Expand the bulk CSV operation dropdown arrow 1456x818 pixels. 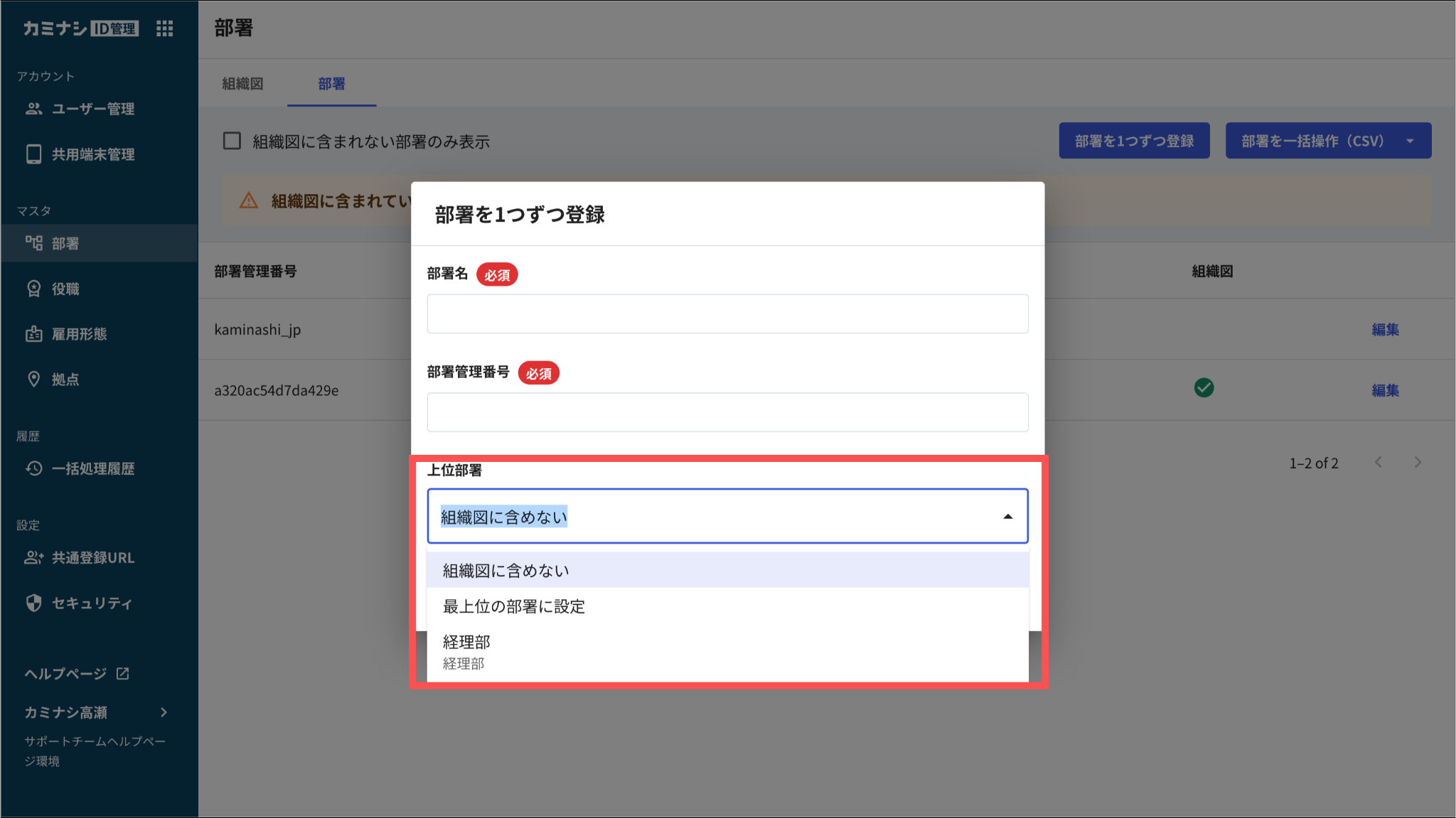1410,141
